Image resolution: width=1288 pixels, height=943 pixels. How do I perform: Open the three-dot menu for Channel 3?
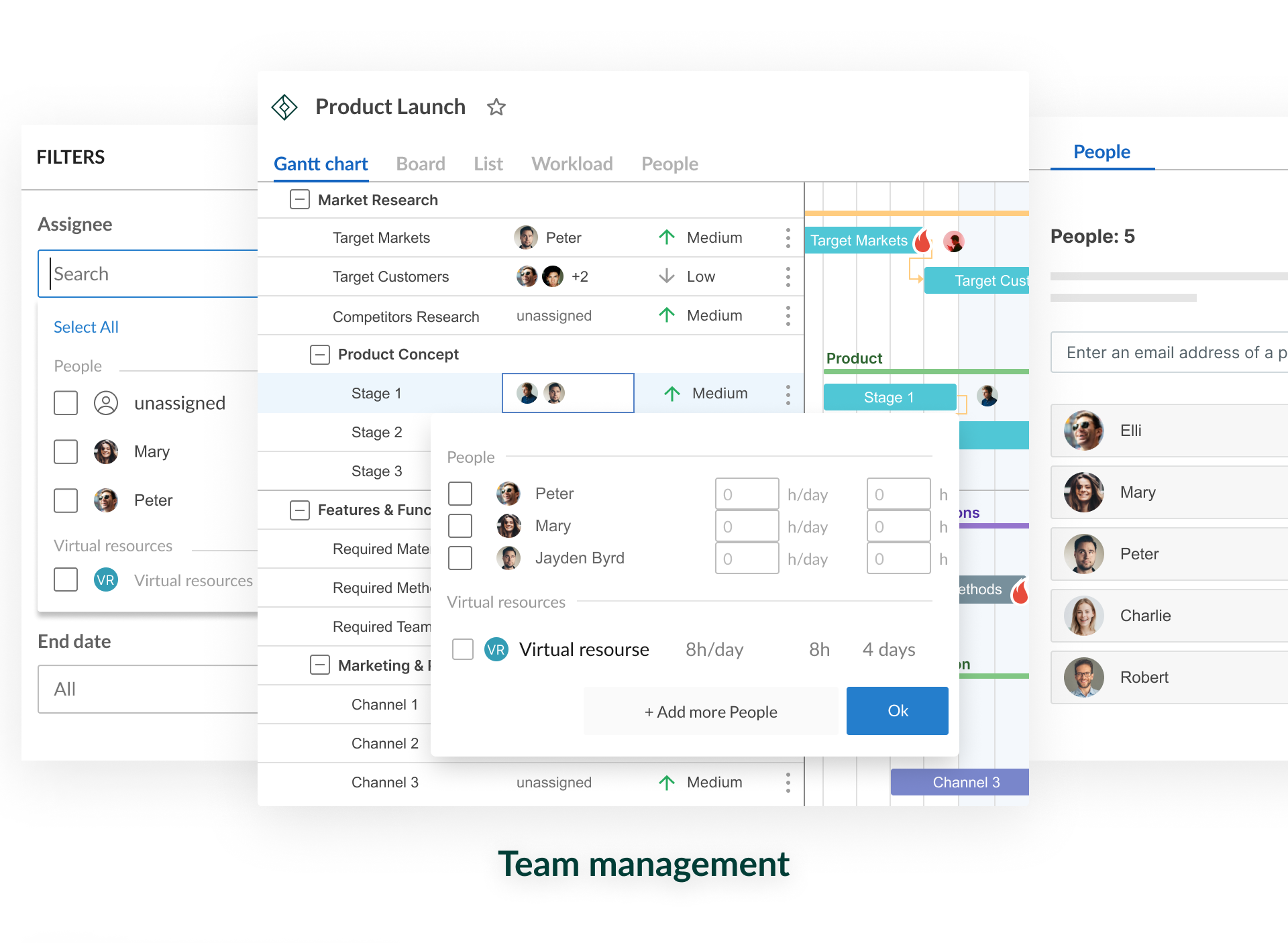point(788,783)
